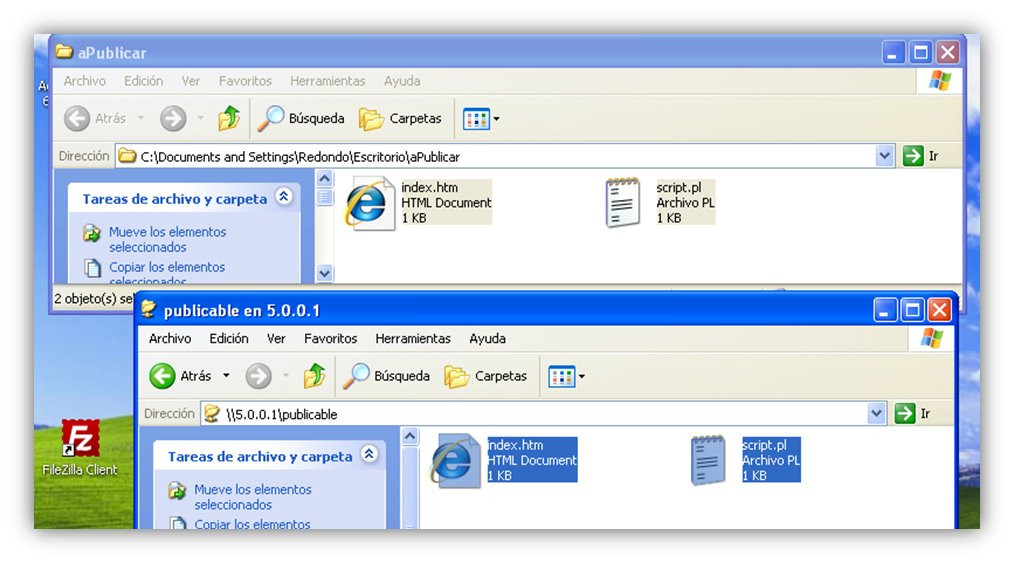Click network share icon in publicable address bar
This screenshot has width=1014, height=563.
click(x=212, y=414)
